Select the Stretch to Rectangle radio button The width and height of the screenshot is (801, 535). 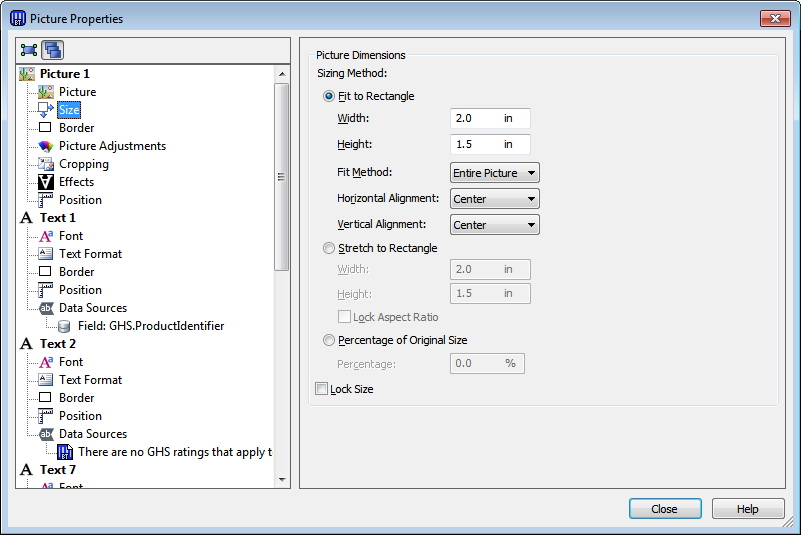pyautogui.click(x=329, y=248)
